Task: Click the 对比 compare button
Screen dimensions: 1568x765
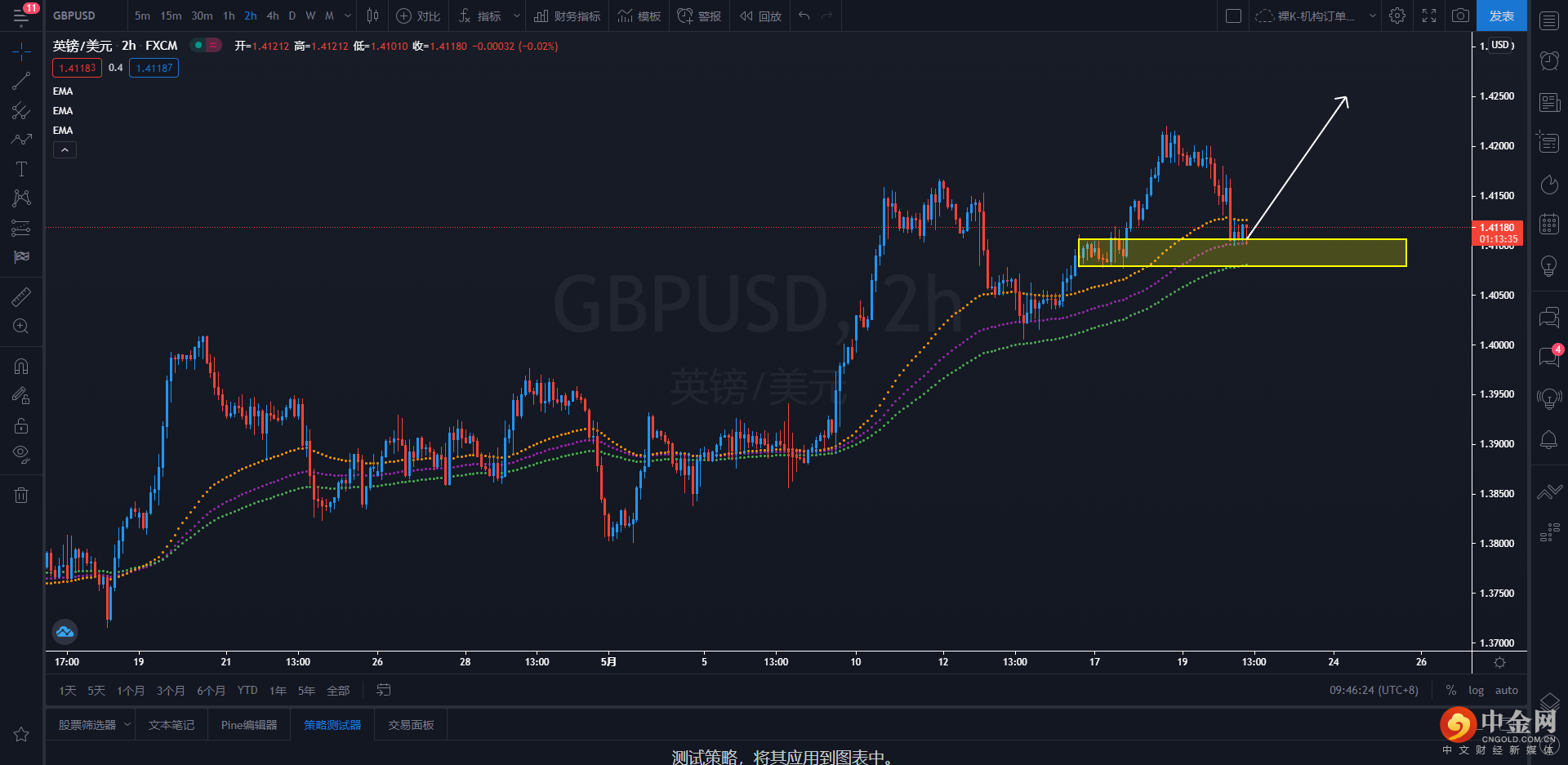Action: (x=418, y=16)
